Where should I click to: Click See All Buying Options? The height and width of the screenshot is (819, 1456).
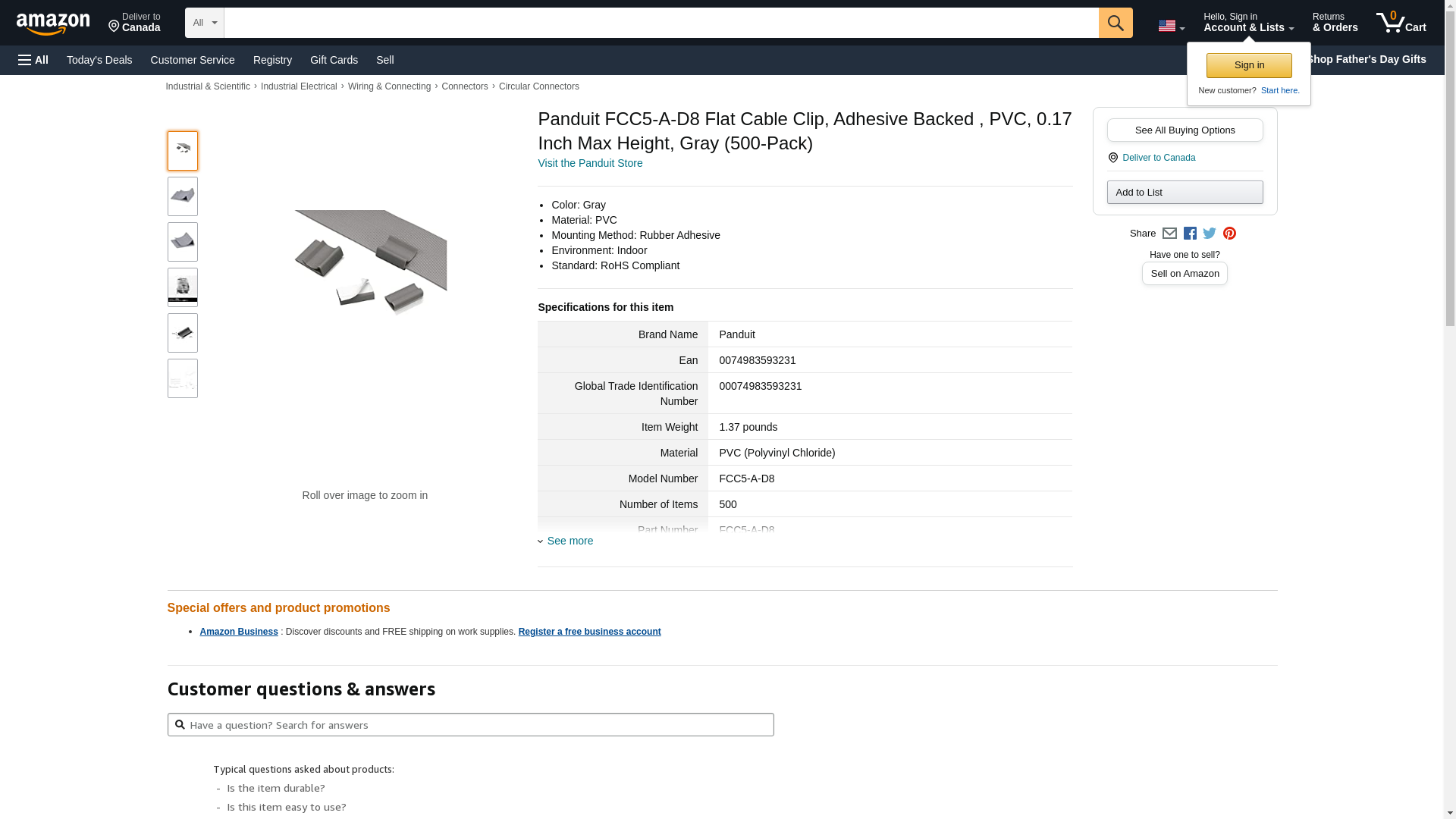[1185, 130]
